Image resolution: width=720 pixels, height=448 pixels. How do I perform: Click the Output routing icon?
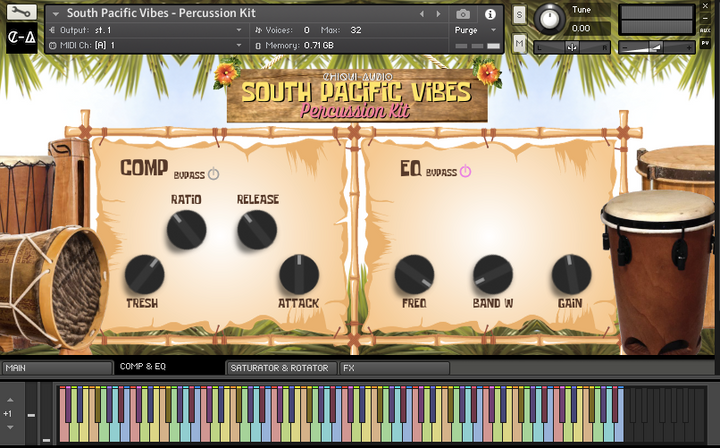pyautogui.click(x=52, y=30)
